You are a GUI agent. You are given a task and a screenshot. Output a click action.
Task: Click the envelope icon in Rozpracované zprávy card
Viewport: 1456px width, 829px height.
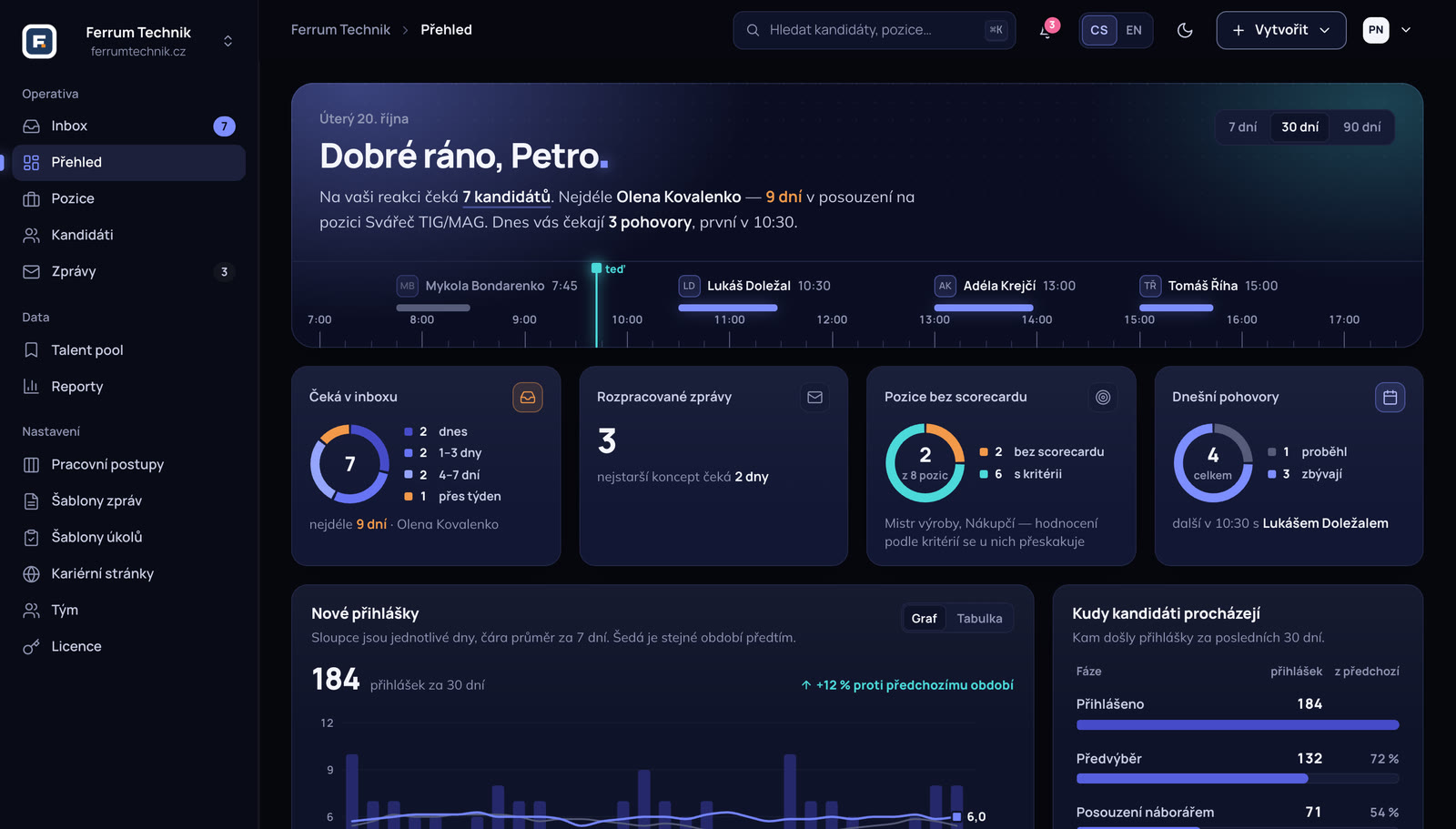[814, 397]
